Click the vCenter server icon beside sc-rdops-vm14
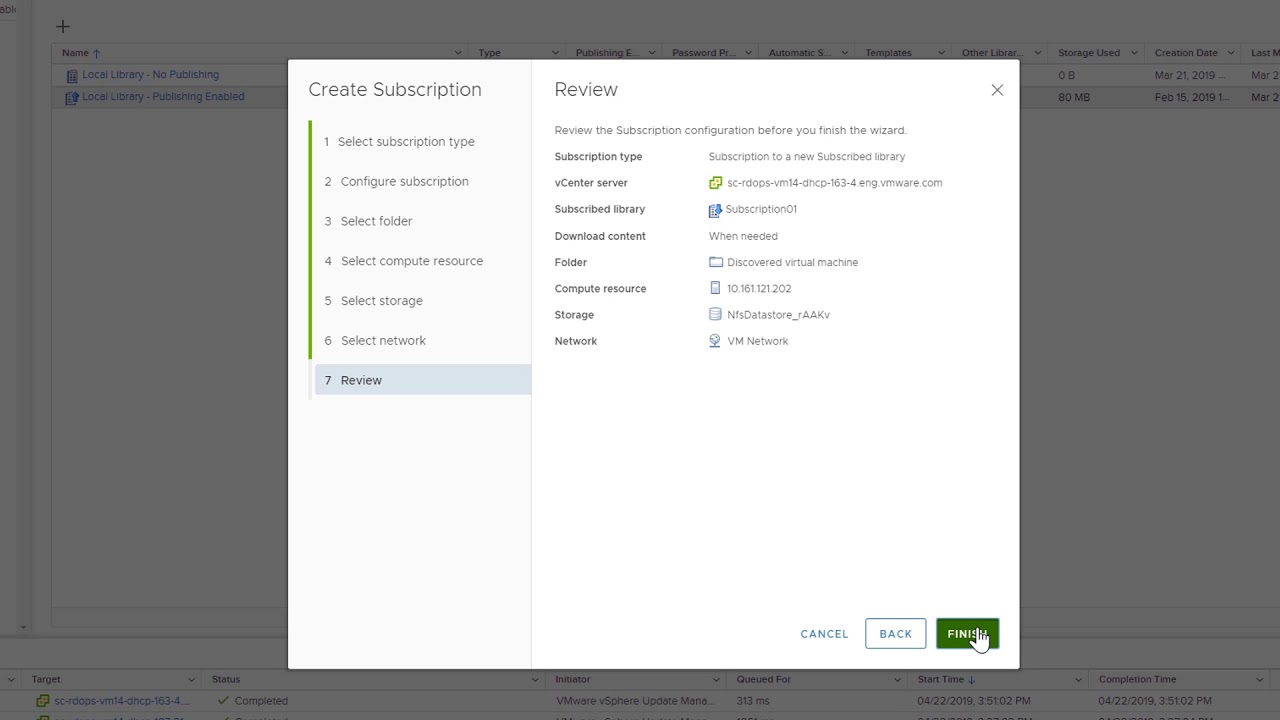The image size is (1280, 720). click(715, 182)
